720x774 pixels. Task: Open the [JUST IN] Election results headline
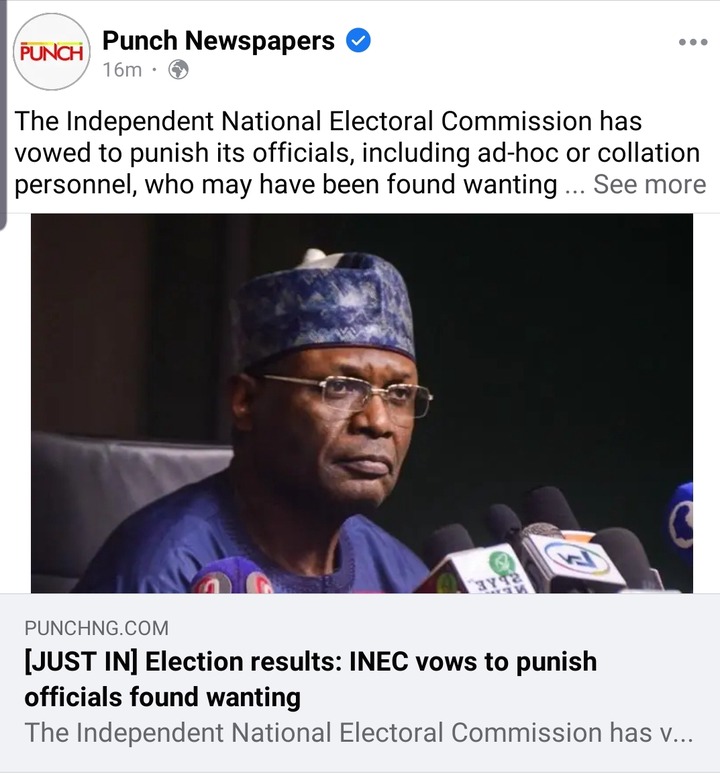point(310,677)
